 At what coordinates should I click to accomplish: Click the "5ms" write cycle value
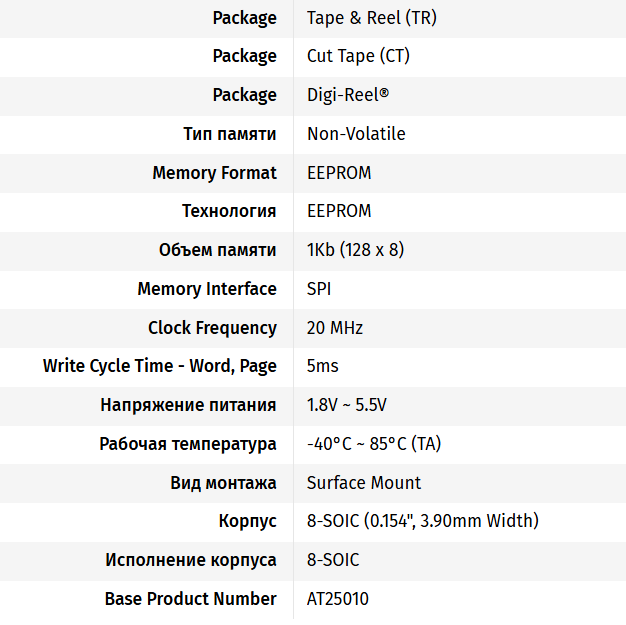click(x=323, y=366)
